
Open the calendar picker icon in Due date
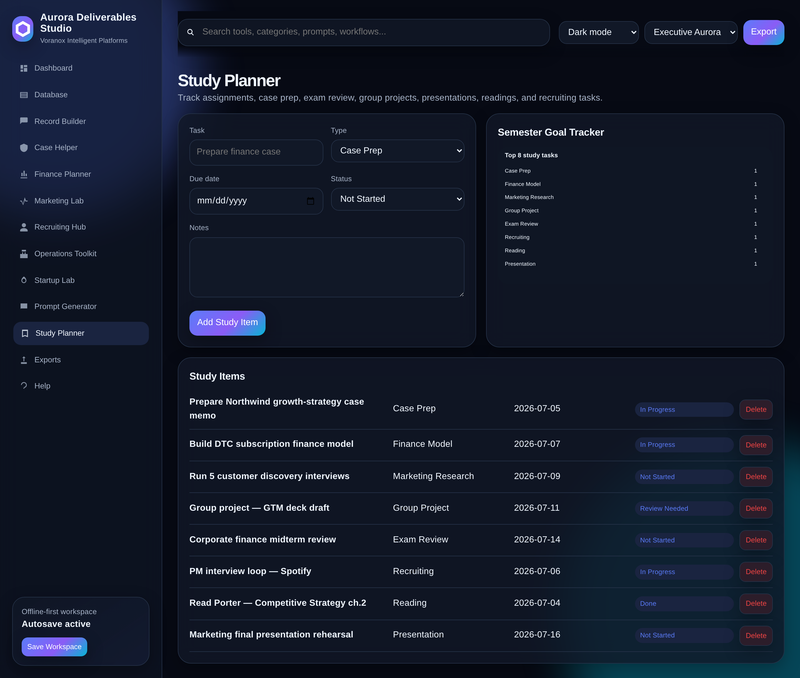[310, 201]
